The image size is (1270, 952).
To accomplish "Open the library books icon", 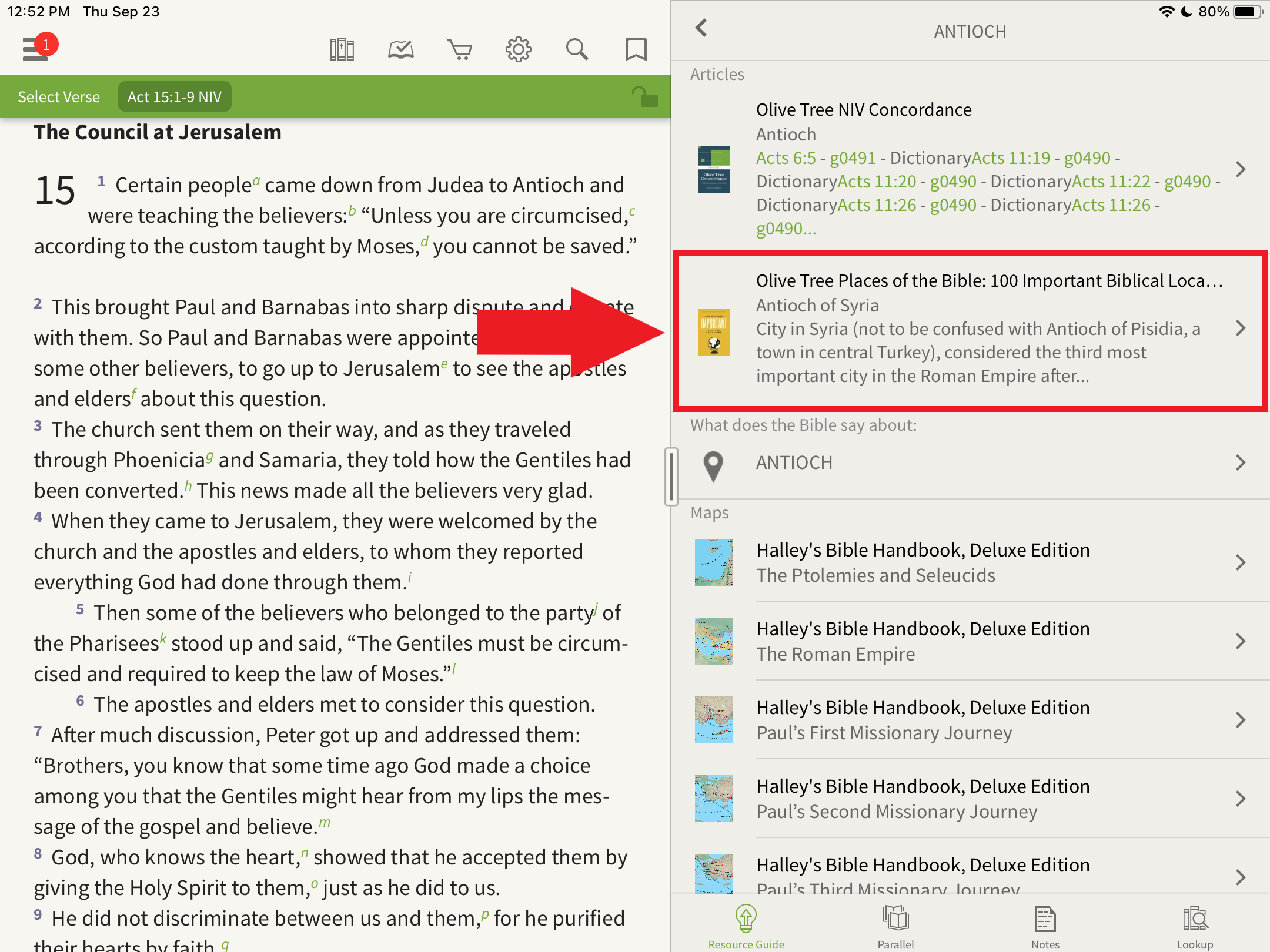I will 342,50.
